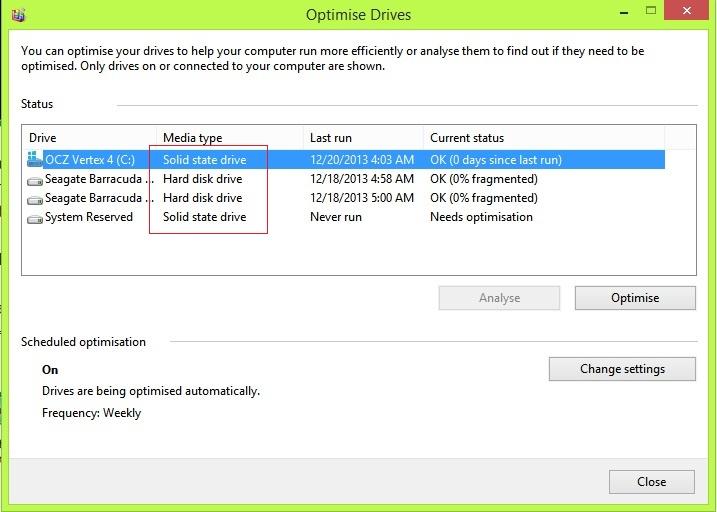
Task: Click last run '12/18/2013 4:58 AM'
Action: [362, 179]
